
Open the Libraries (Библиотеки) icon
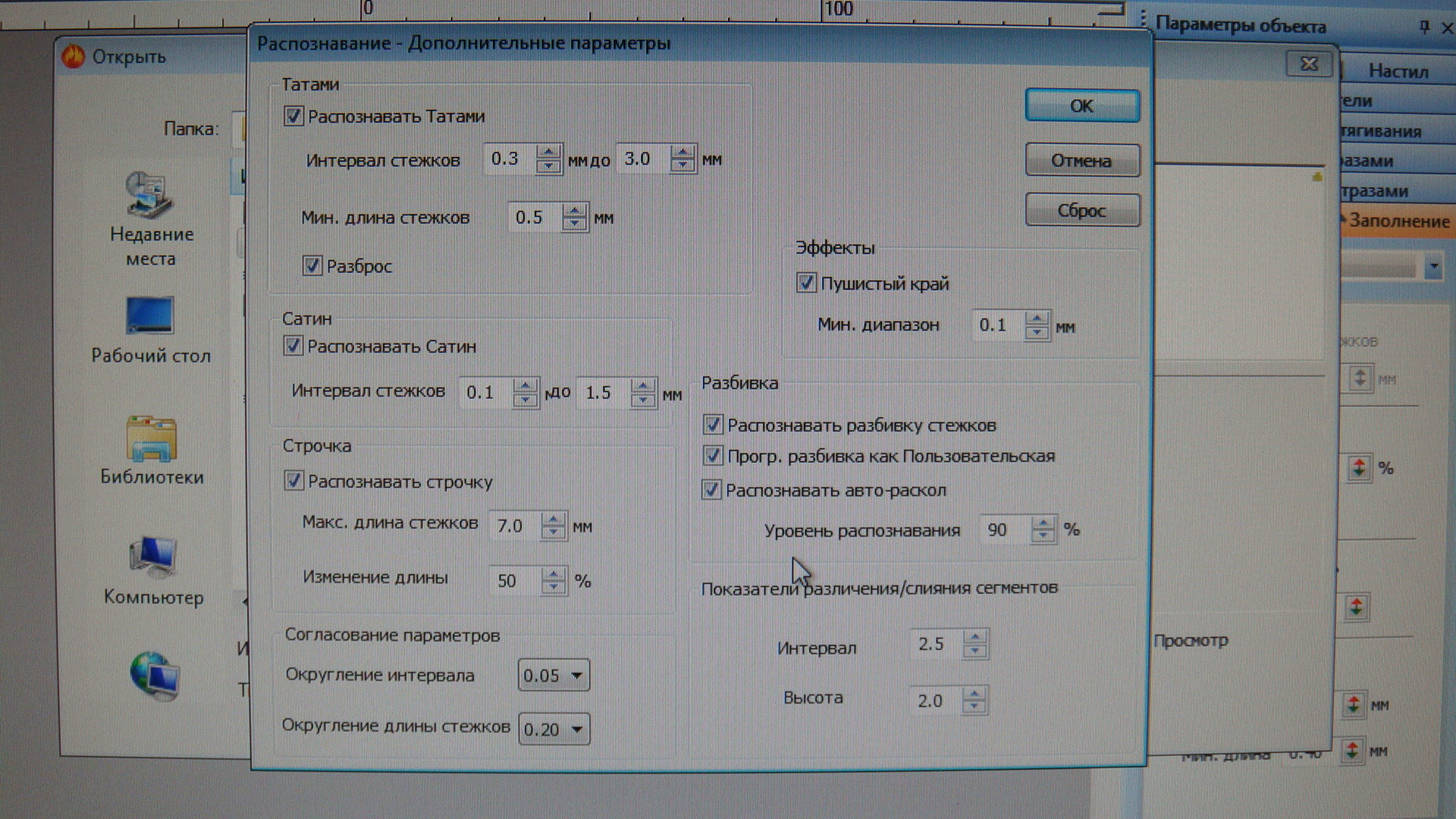tap(152, 440)
